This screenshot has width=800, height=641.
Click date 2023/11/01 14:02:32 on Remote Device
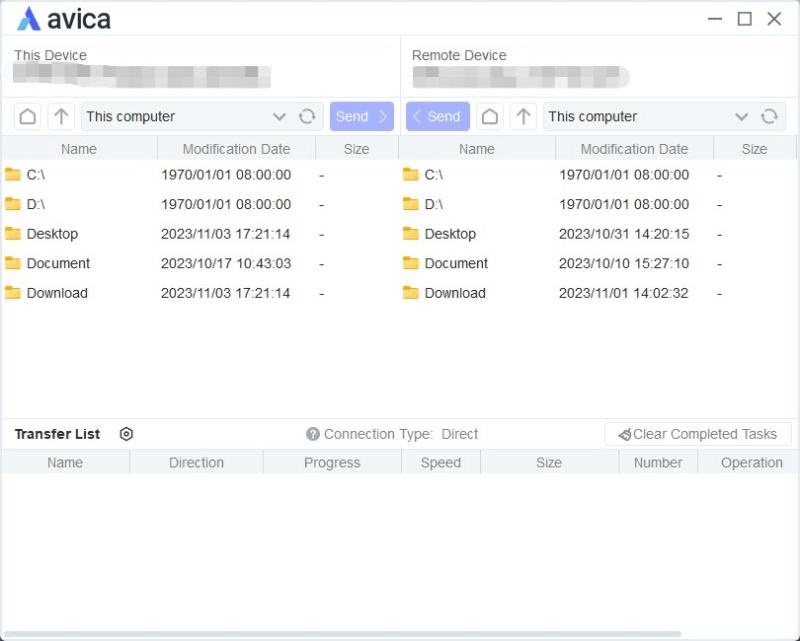point(623,293)
